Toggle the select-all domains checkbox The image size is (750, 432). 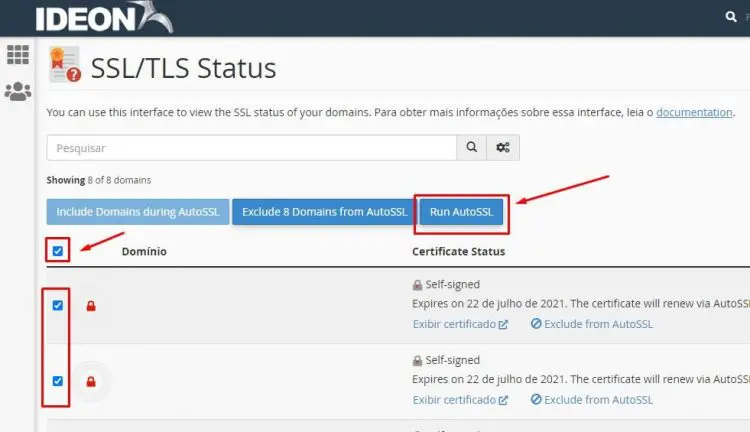(58, 251)
